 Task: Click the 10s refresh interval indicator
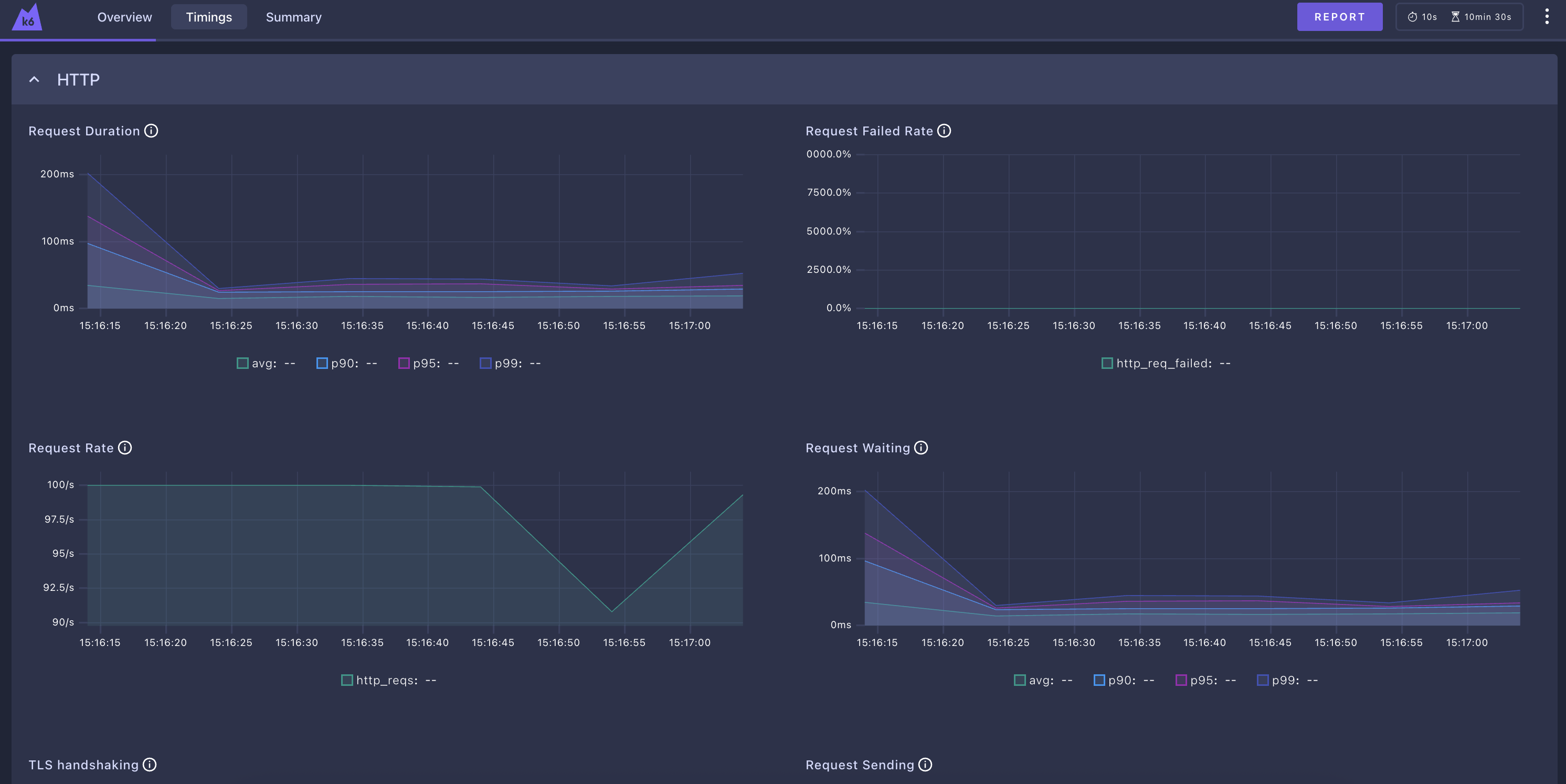click(1423, 17)
